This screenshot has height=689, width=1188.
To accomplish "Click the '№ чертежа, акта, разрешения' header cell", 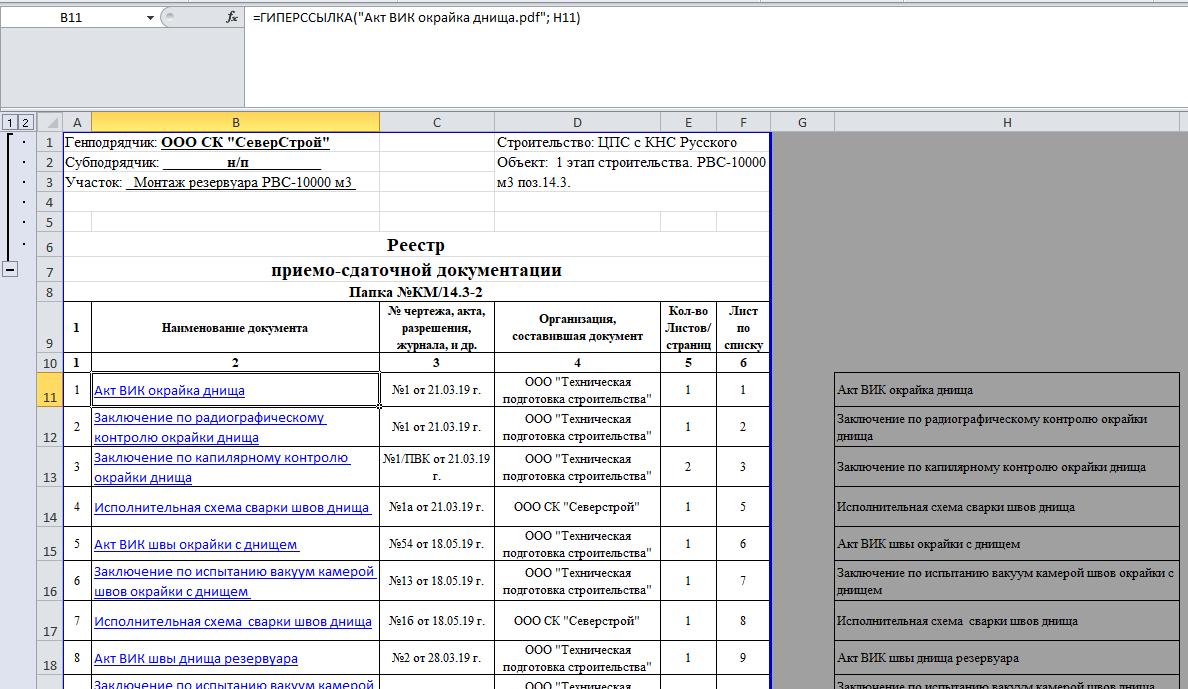I will click(x=436, y=327).
